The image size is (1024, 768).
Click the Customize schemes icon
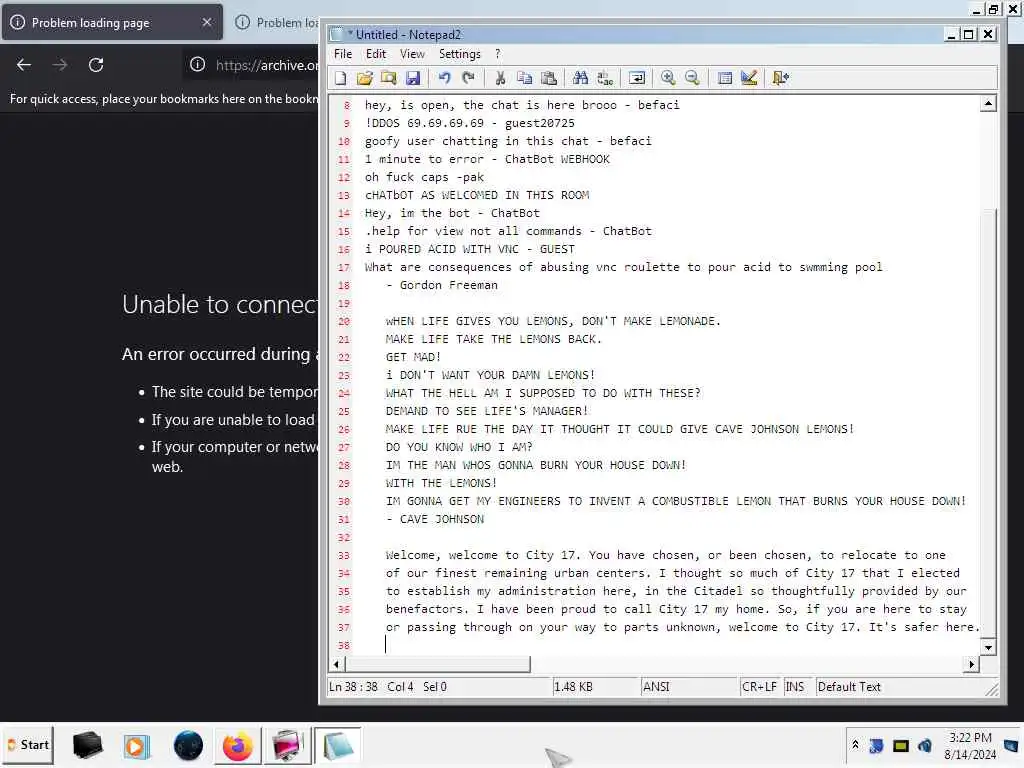click(x=749, y=78)
